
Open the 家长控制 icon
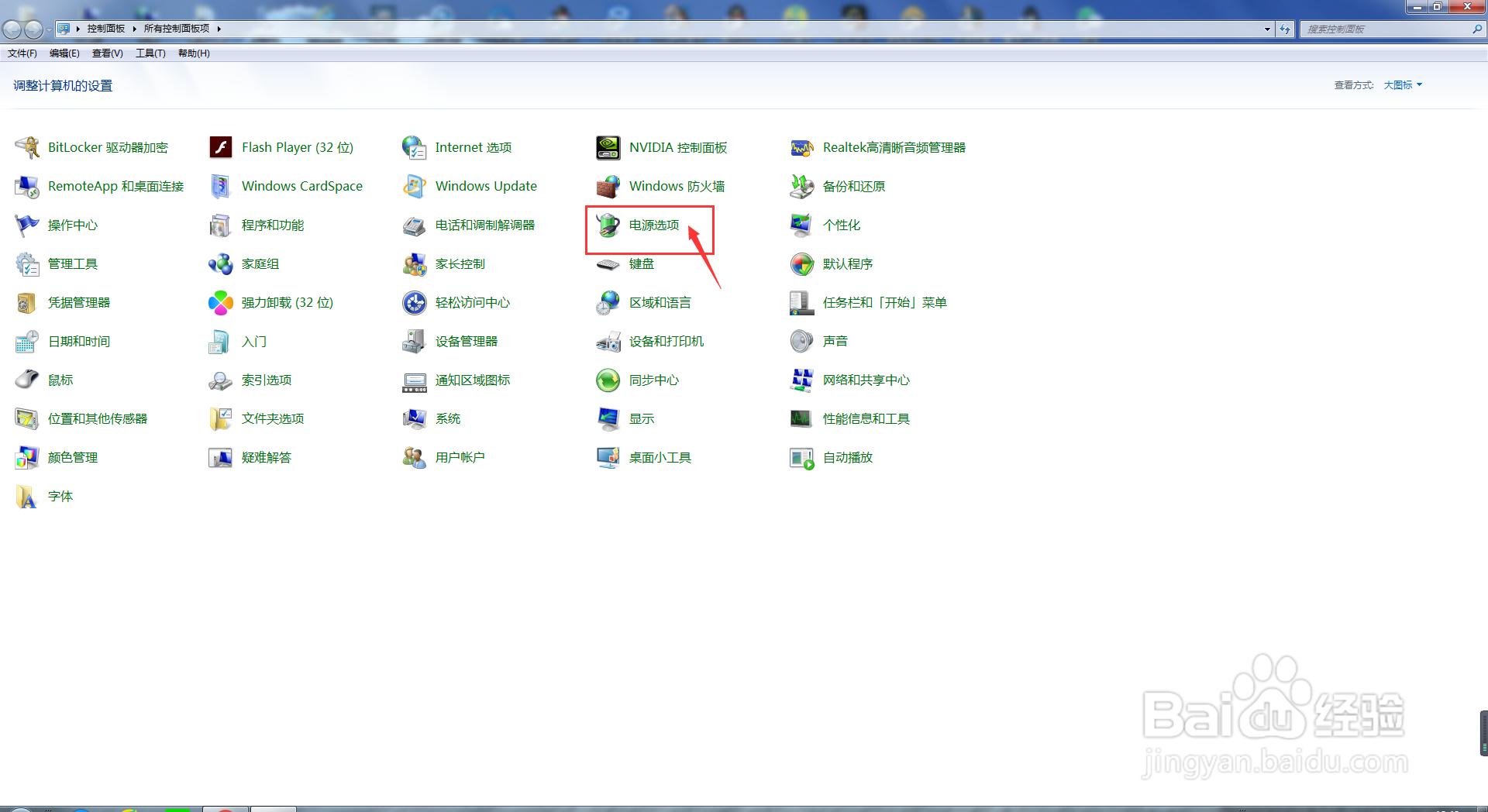coord(415,263)
